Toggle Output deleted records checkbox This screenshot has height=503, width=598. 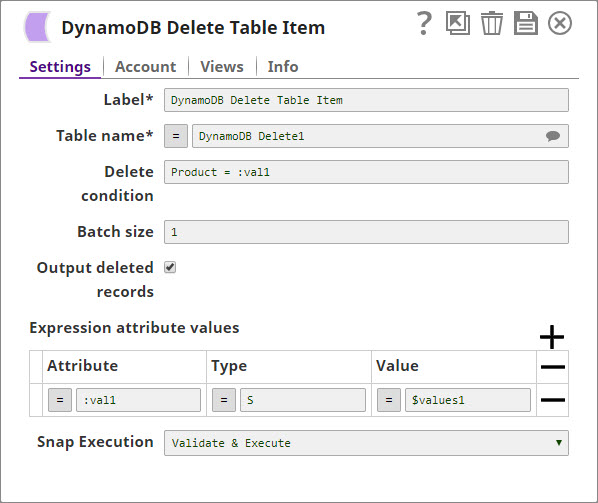click(x=170, y=267)
